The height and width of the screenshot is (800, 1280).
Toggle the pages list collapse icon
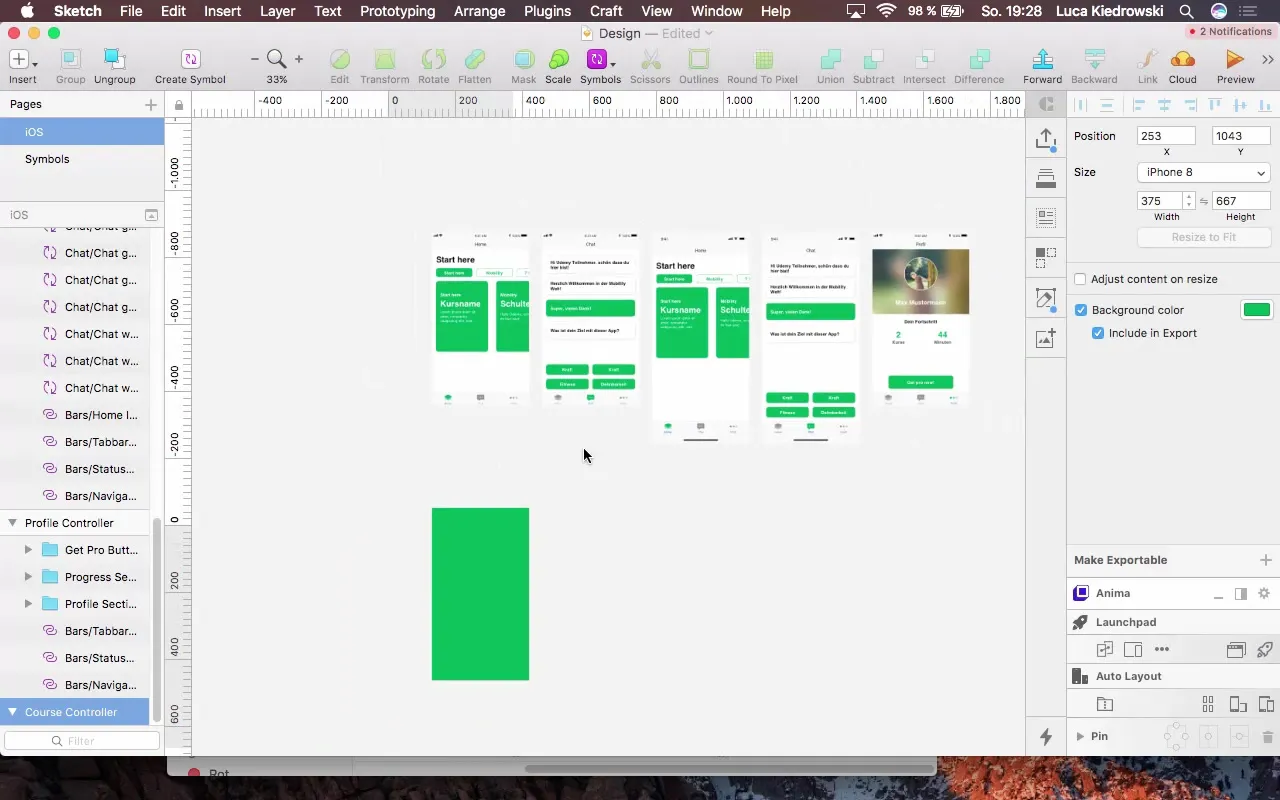pos(151,215)
